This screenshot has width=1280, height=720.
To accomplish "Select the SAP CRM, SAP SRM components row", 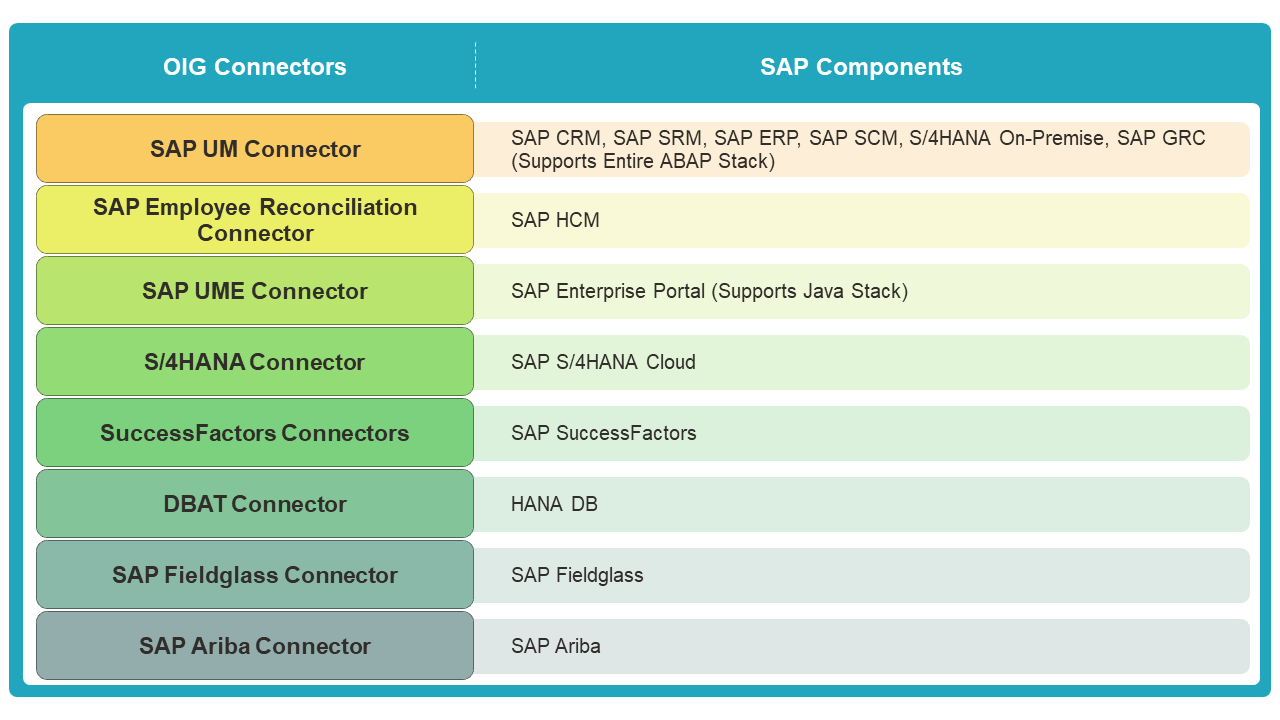I will coord(862,149).
